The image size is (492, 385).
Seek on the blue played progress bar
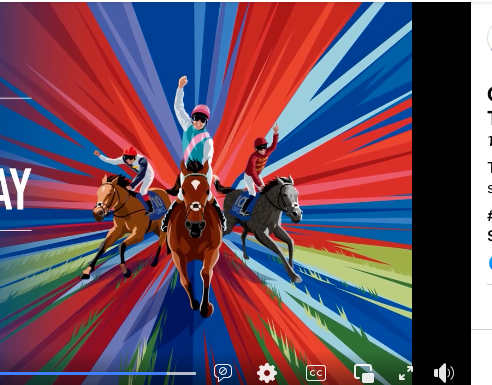83,374
